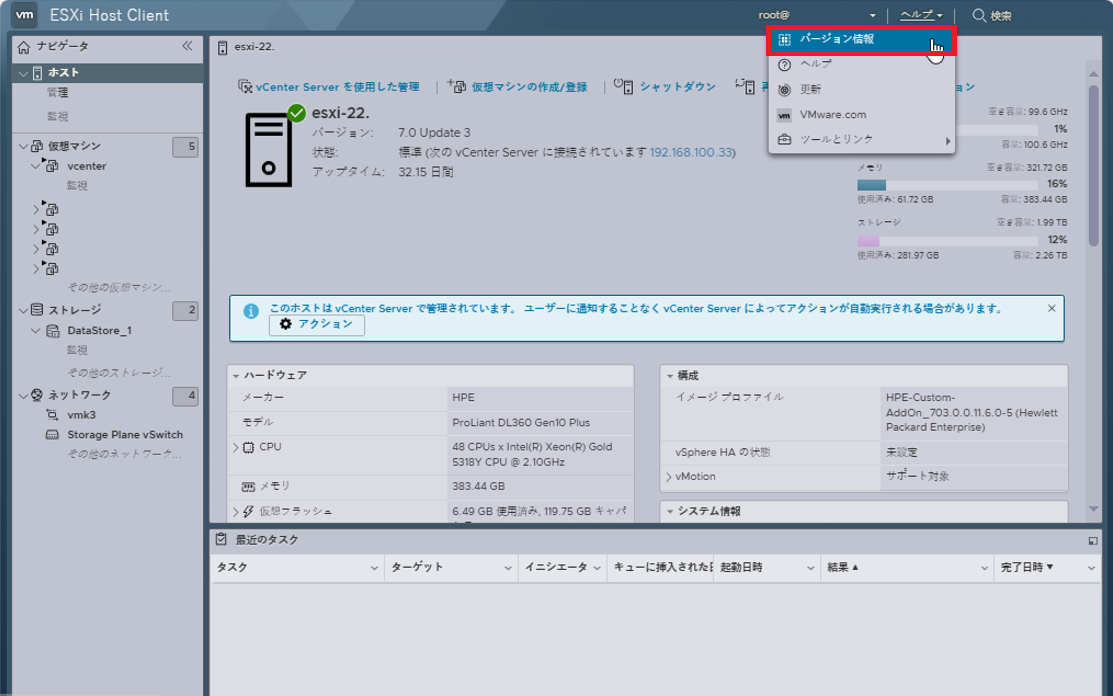
Task: Click the VMware vm logo
Action: point(25,15)
